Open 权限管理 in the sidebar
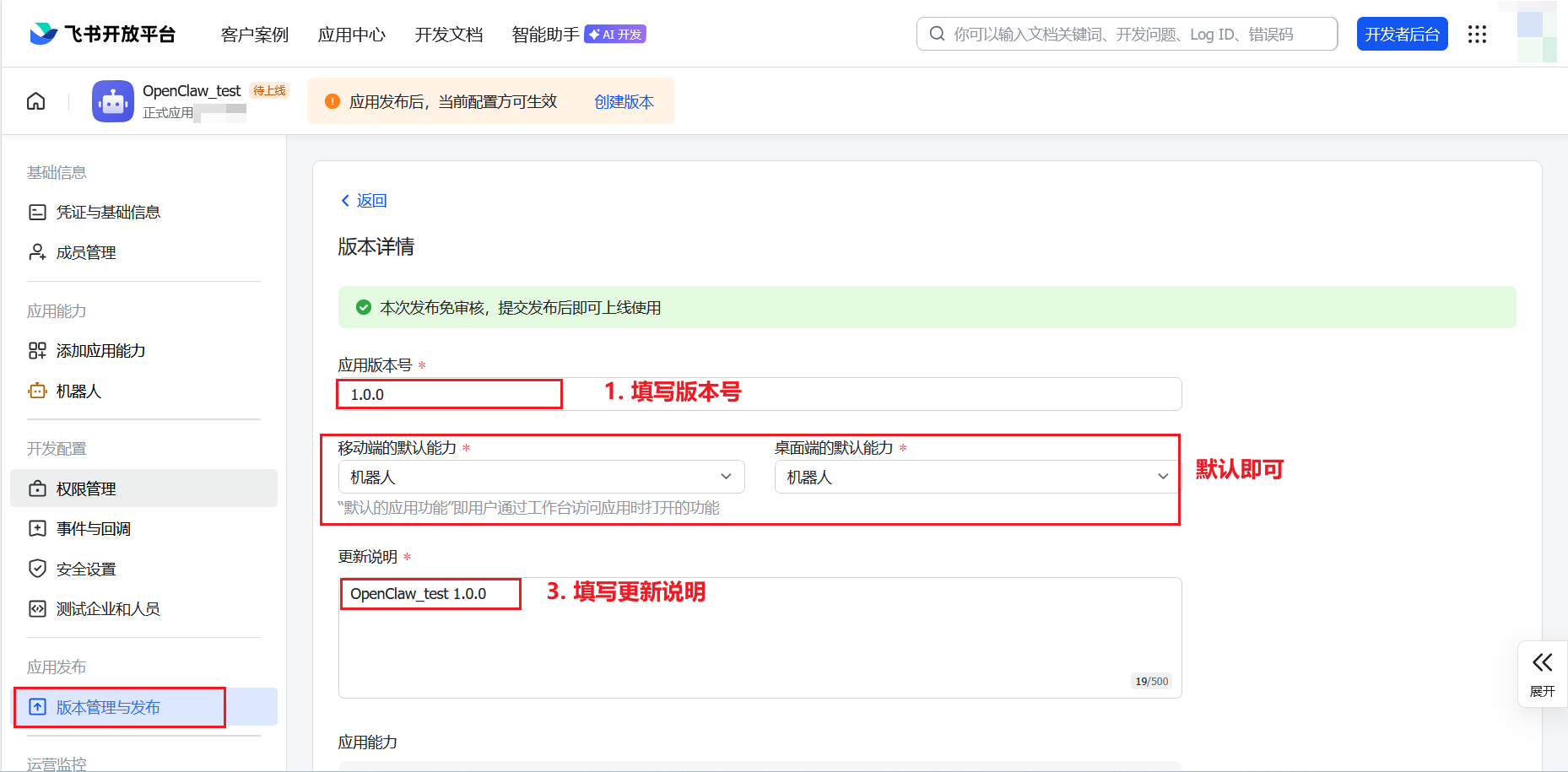This screenshot has width=1568, height=772. click(85, 488)
